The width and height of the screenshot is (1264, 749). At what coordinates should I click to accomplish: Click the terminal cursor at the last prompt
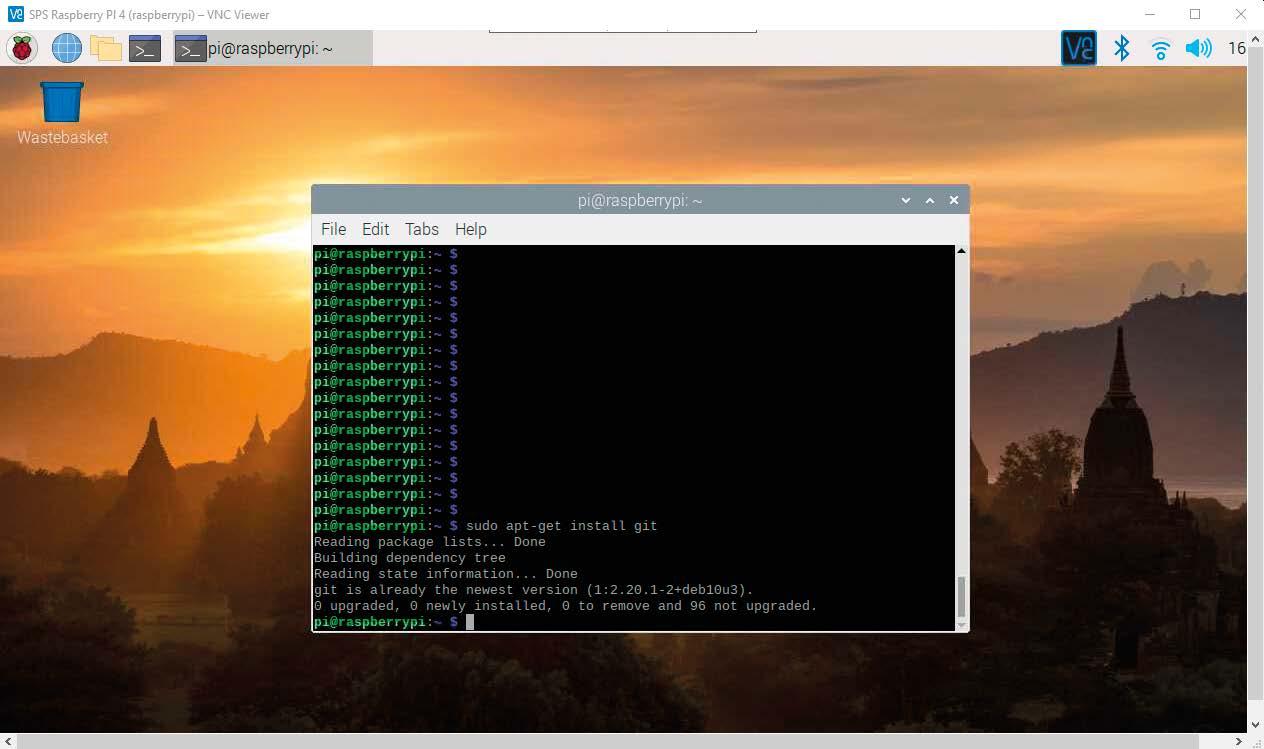tap(470, 622)
